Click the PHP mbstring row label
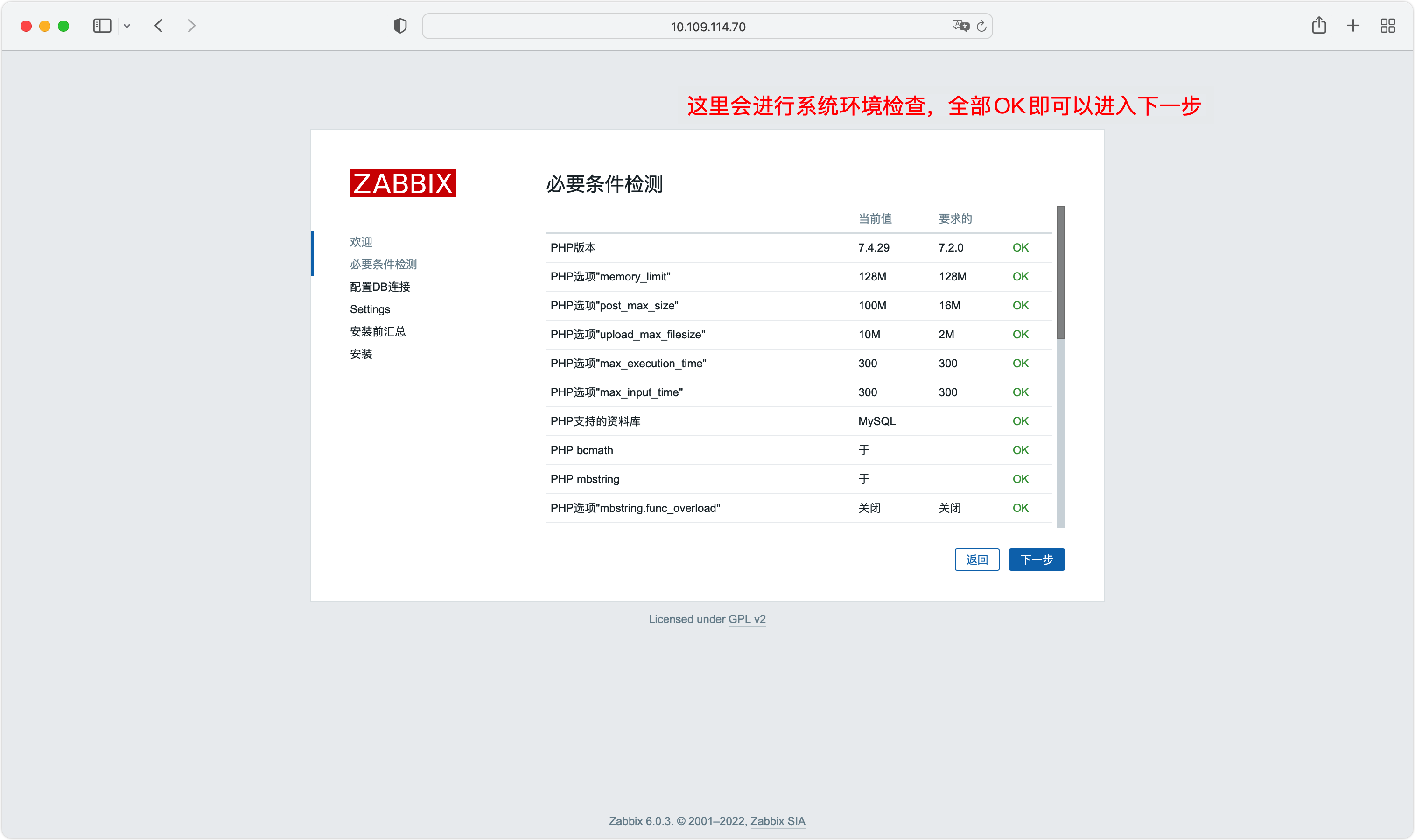 585,478
